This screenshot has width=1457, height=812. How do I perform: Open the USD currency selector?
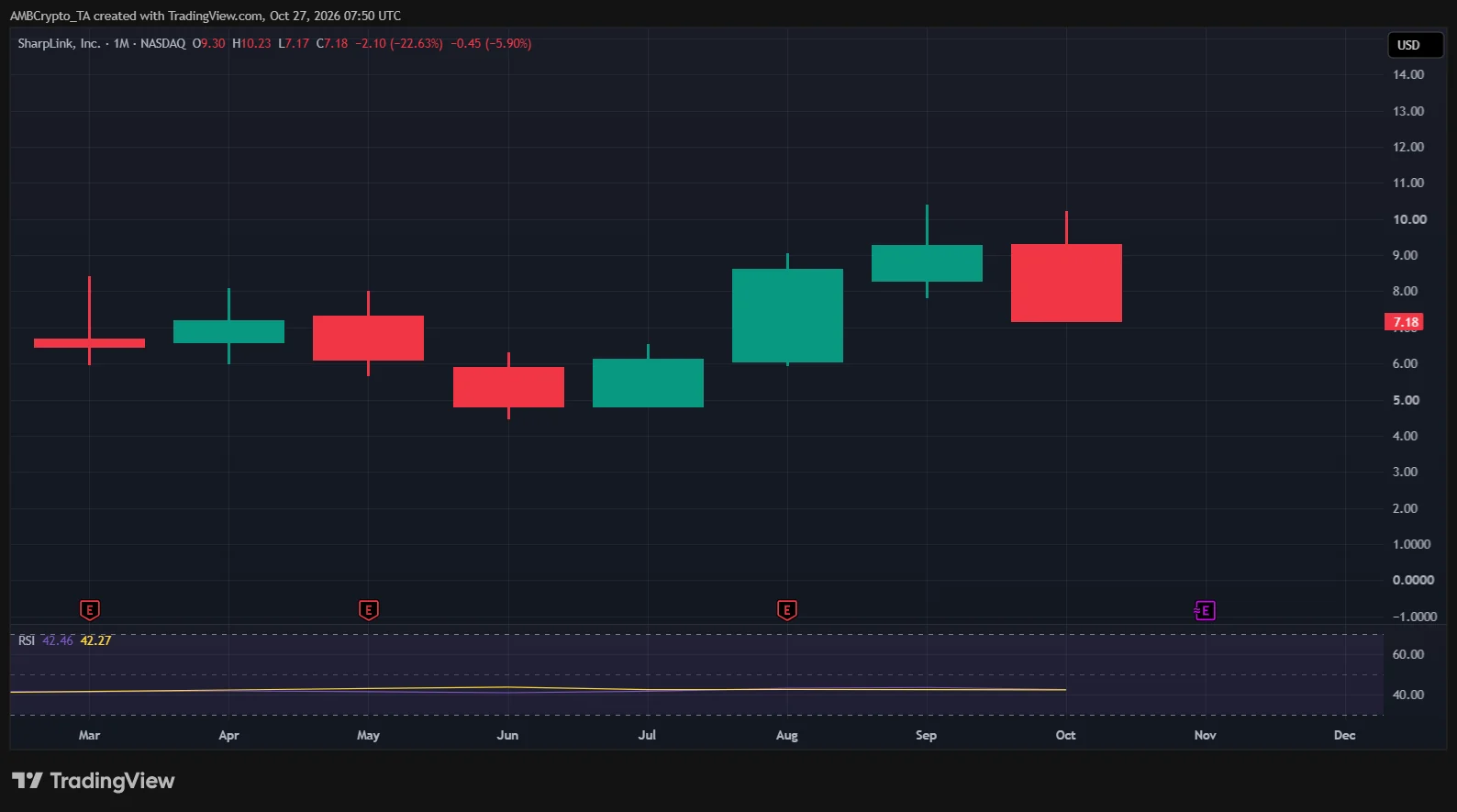(x=1415, y=45)
